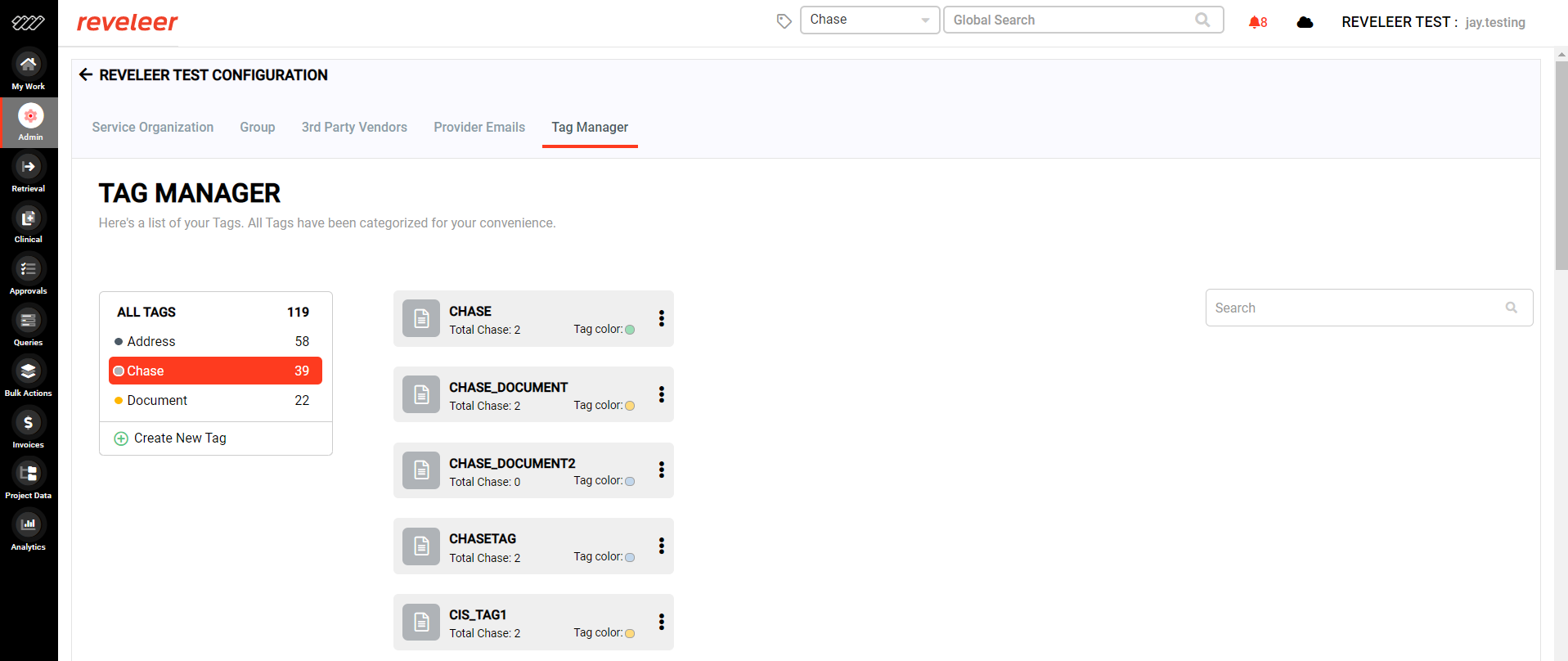The width and height of the screenshot is (1568, 661).
Task: Click the document icon on CHASE card
Action: [421, 318]
